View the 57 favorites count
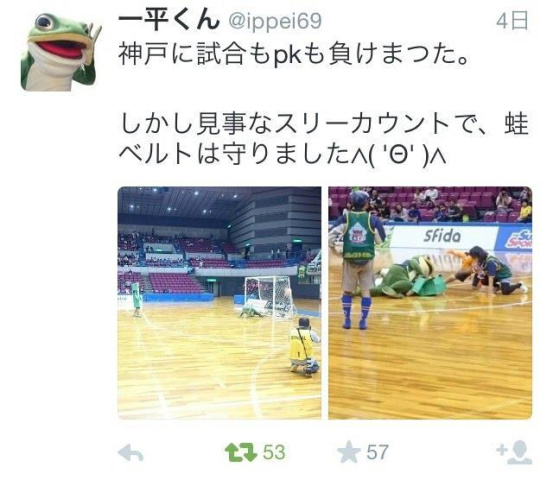The width and height of the screenshot is (553, 480). click(x=377, y=452)
